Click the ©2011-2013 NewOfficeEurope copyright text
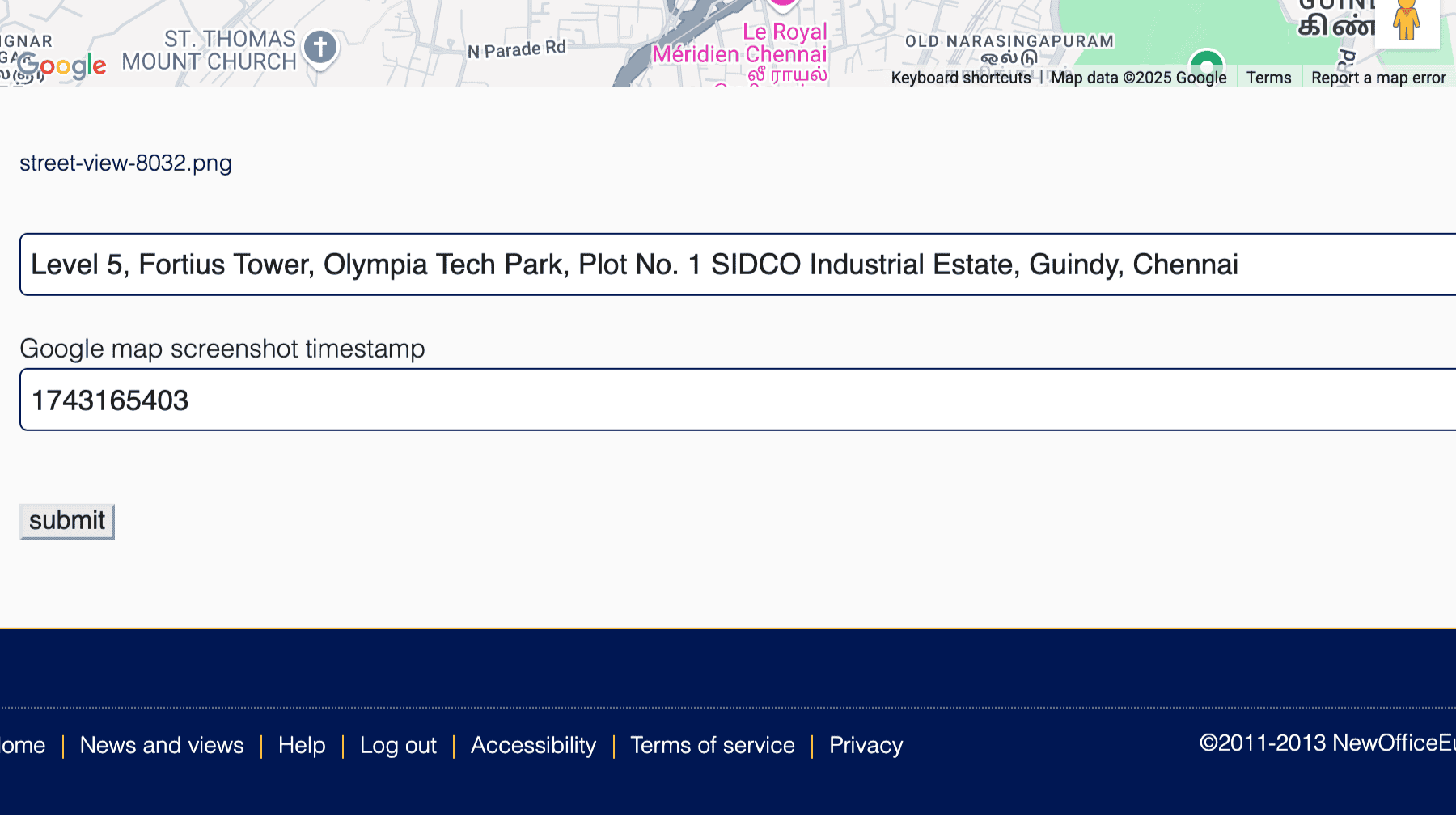 pos(1327,743)
